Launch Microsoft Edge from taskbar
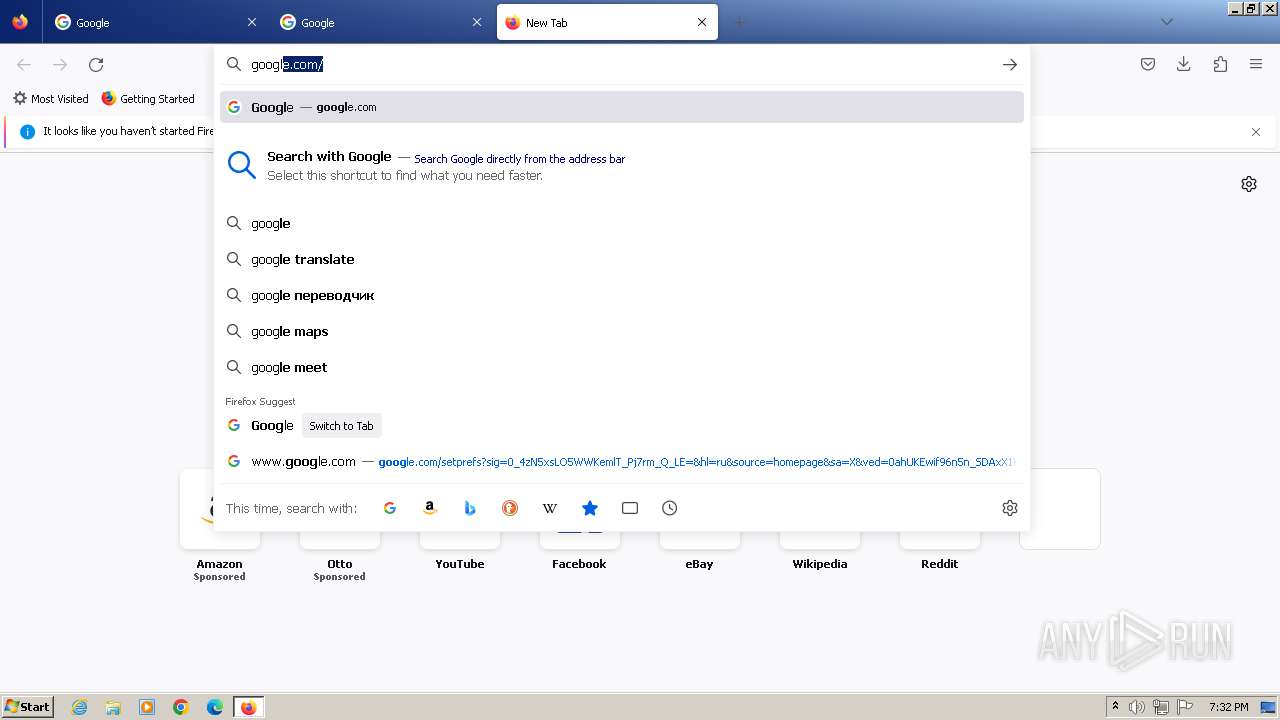Image resolution: width=1280 pixels, height=720 pixels. pos(215,707)
